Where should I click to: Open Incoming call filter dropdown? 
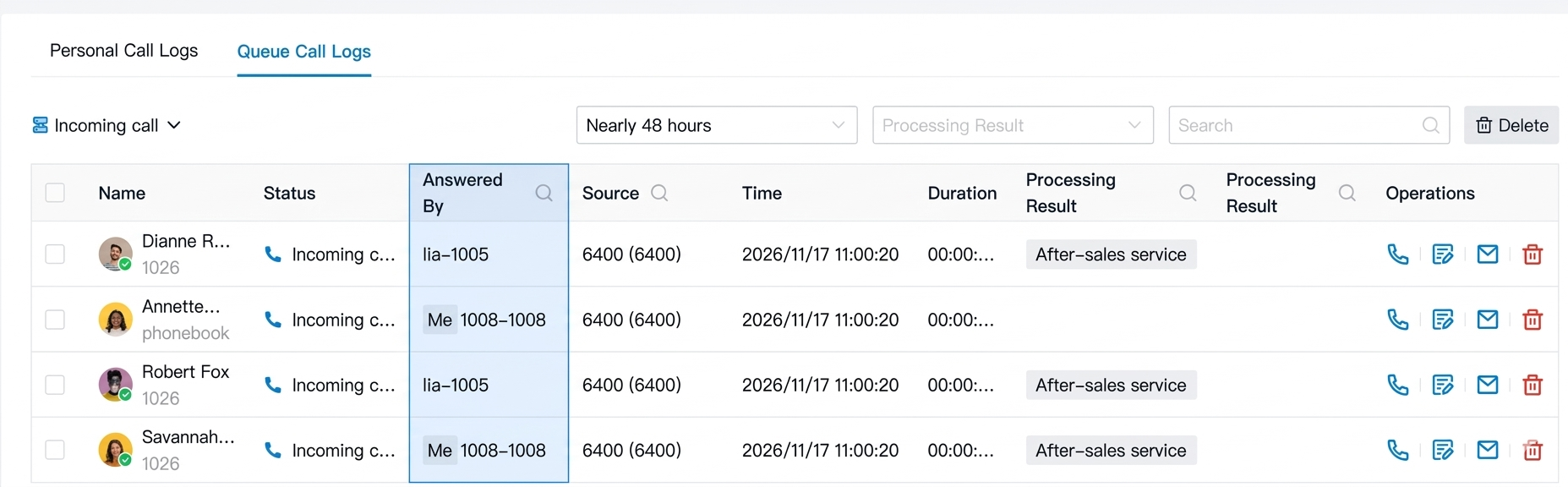pos(107,125)
